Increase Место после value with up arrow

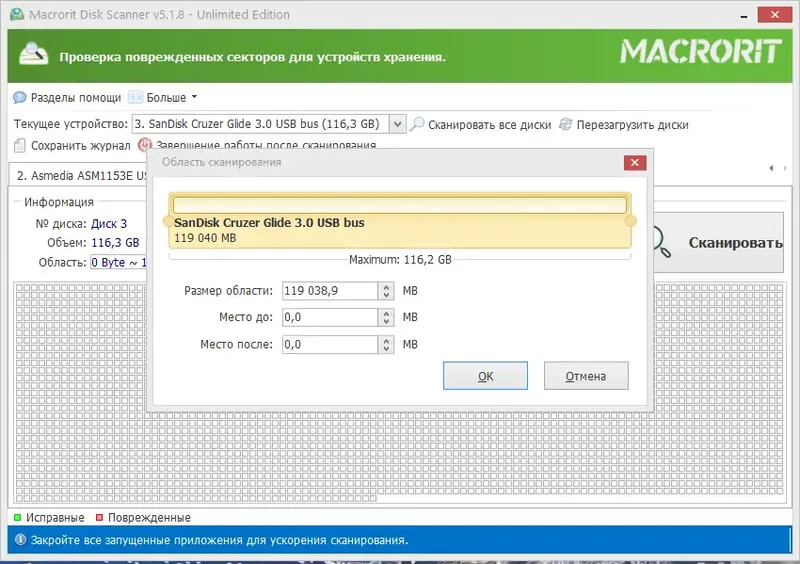[x=386, y=340]
